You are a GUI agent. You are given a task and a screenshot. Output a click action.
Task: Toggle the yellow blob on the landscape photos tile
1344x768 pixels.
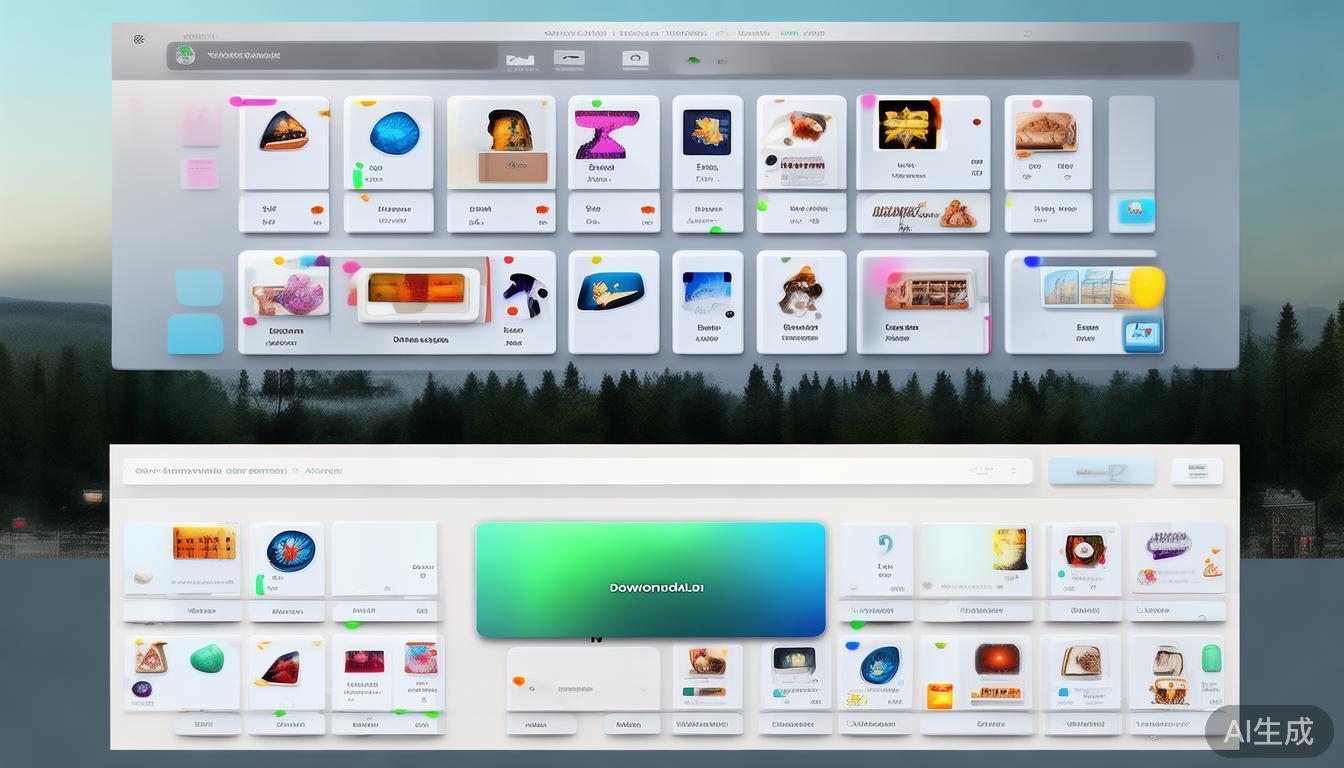click(1147, 286)
